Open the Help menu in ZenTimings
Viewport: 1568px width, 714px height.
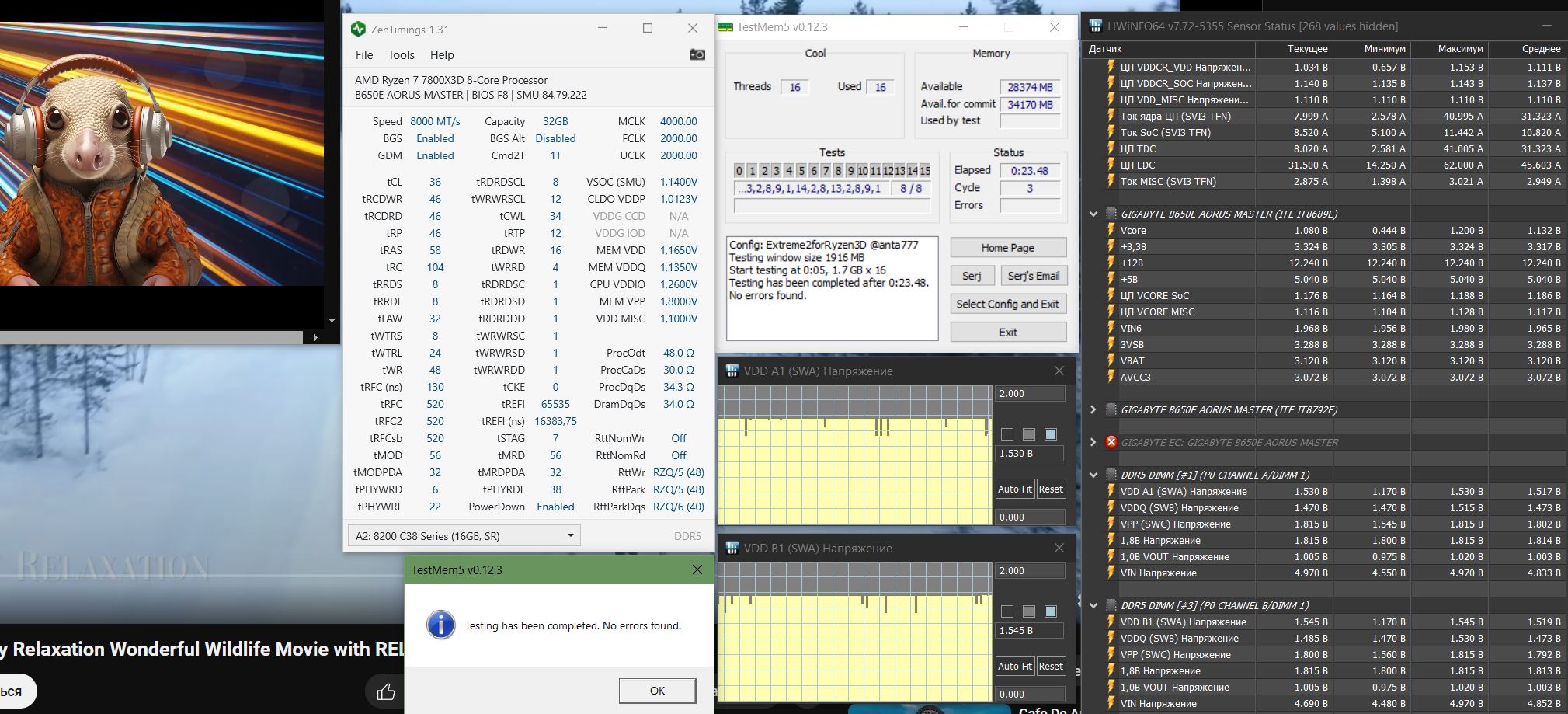coord(441,55)
